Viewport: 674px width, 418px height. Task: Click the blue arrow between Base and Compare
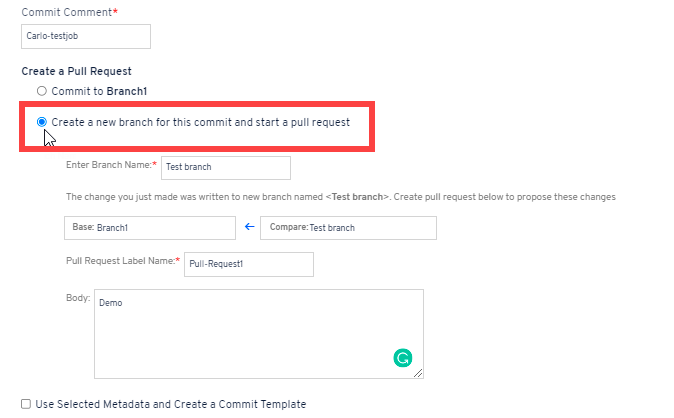tap(249, 227)
